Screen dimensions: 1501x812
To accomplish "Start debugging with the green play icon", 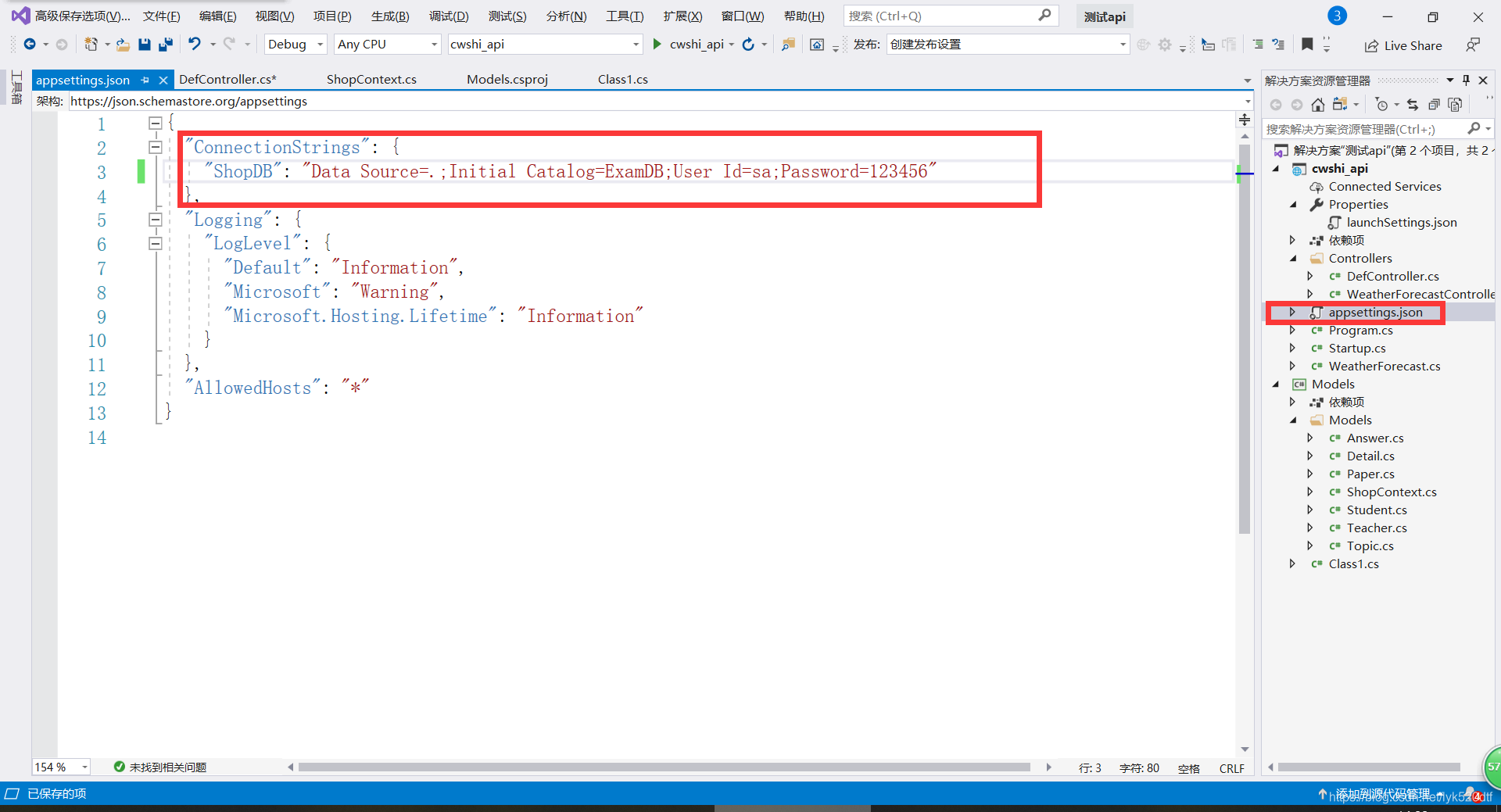I will coord(657,44).
